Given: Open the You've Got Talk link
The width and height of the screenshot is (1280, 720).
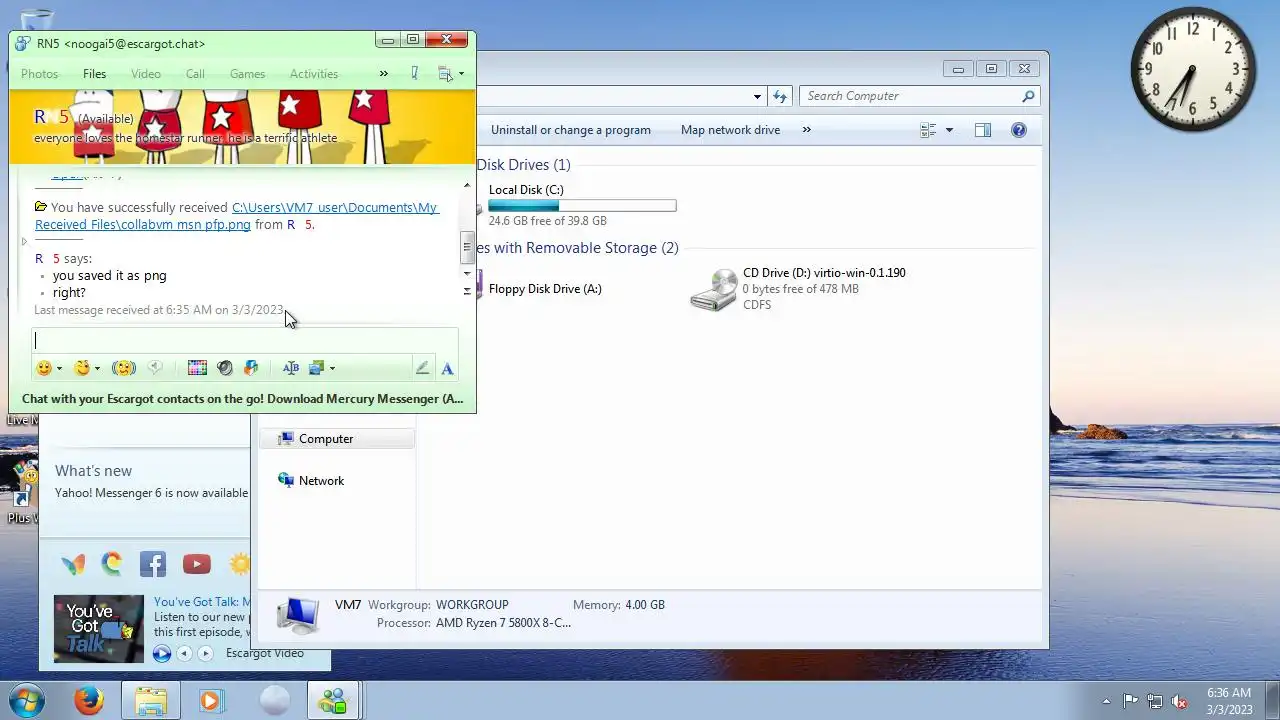Looking at the screenshot, I should coord(201,602).
